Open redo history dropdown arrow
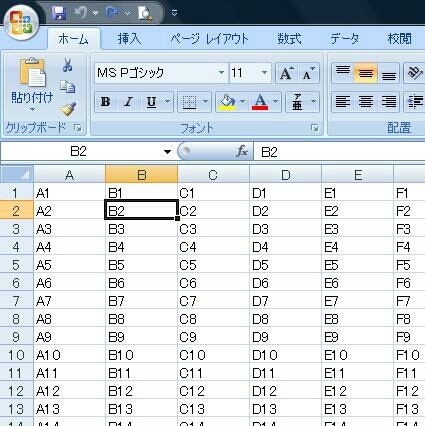This screenshot has height=426, width=425. (x=127, y=13)
